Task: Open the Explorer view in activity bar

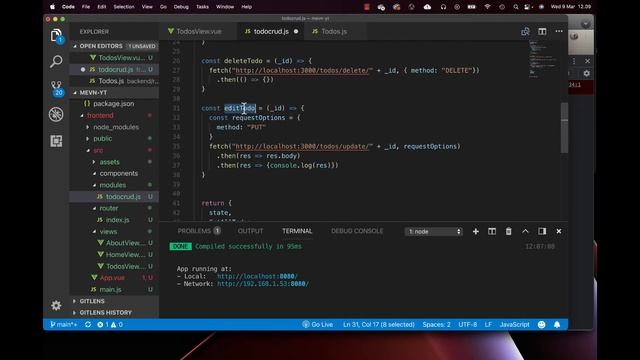Action: [56, 36]
